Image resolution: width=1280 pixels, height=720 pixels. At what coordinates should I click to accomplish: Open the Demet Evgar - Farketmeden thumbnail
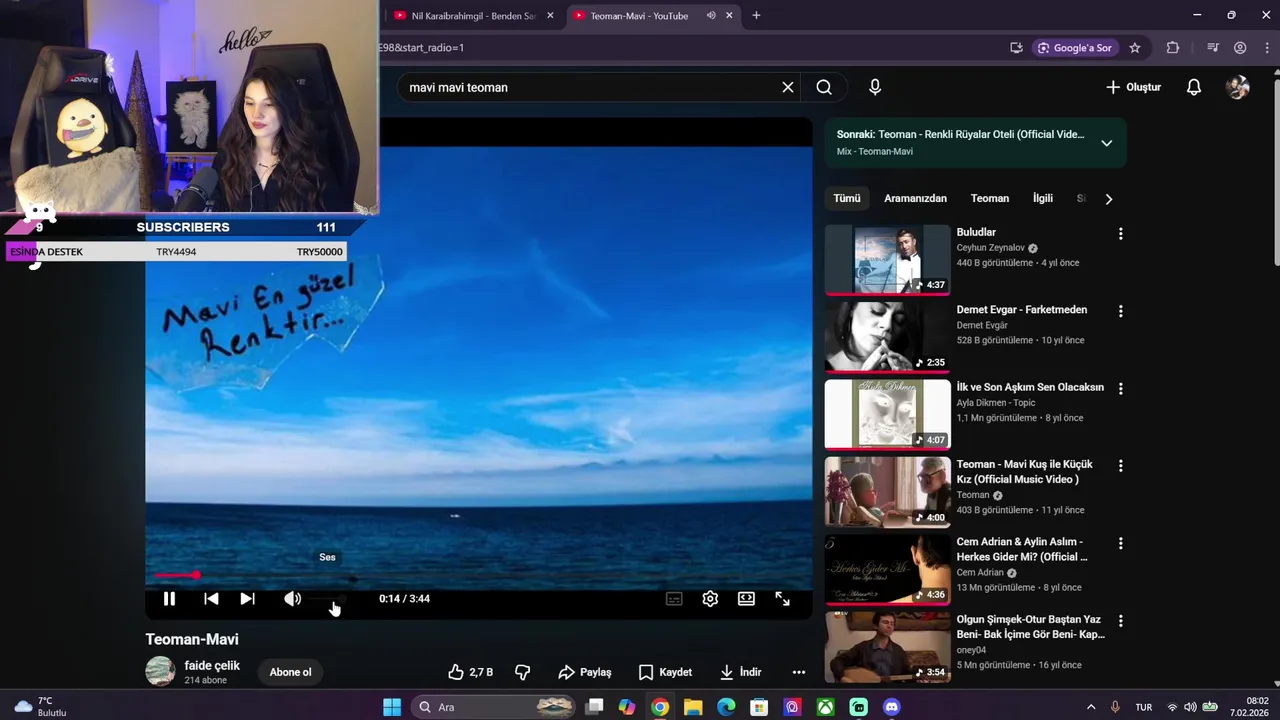click(x=887, y=337)
